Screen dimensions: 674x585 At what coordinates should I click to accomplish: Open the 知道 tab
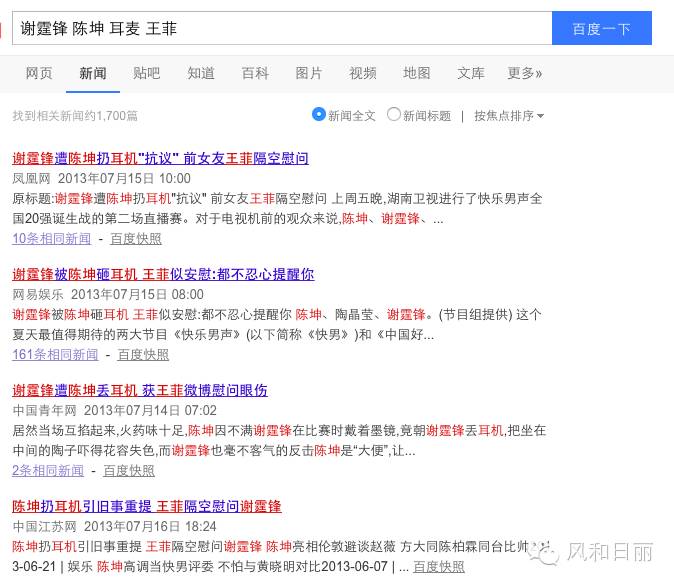pos(201,74)
